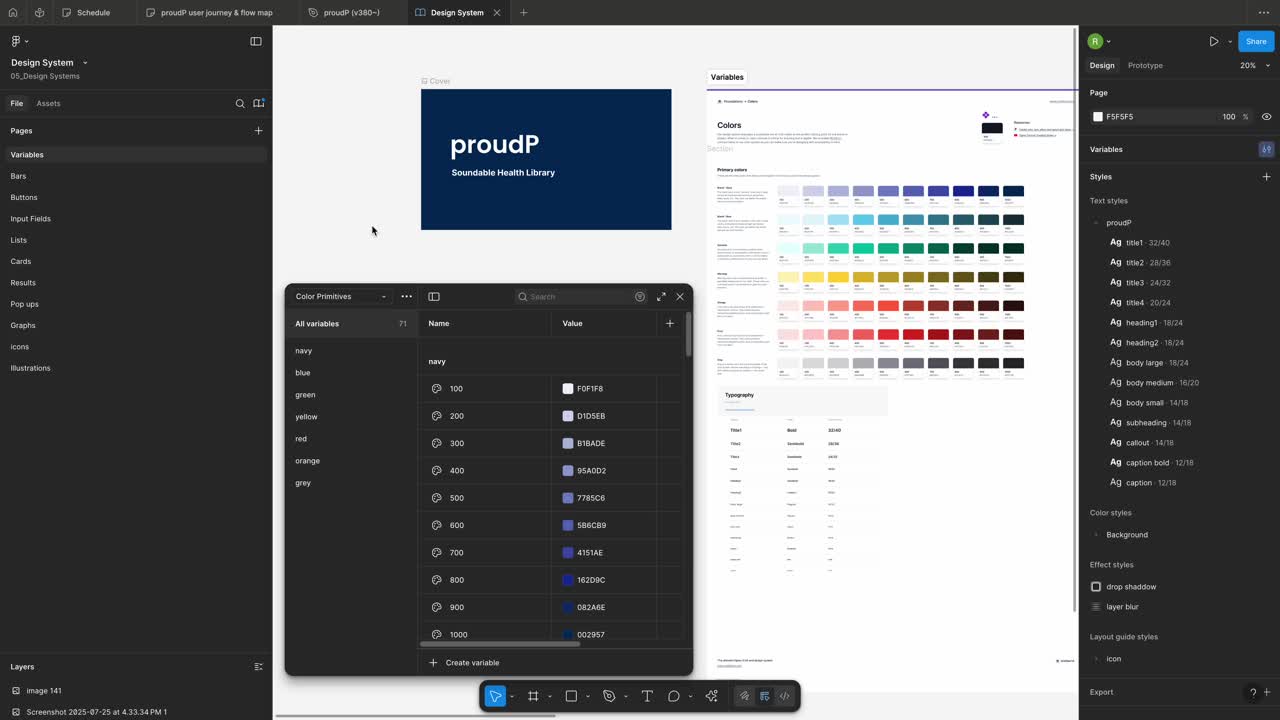
Task: Search the file with magnifier icon
Action: (x=240, y=103)
